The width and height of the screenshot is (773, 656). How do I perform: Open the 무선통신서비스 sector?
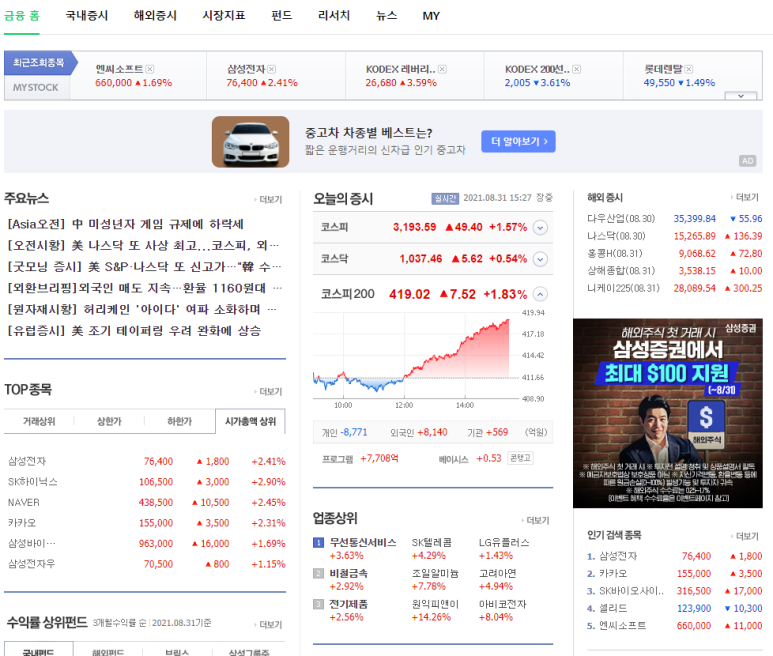pos(363,543)
